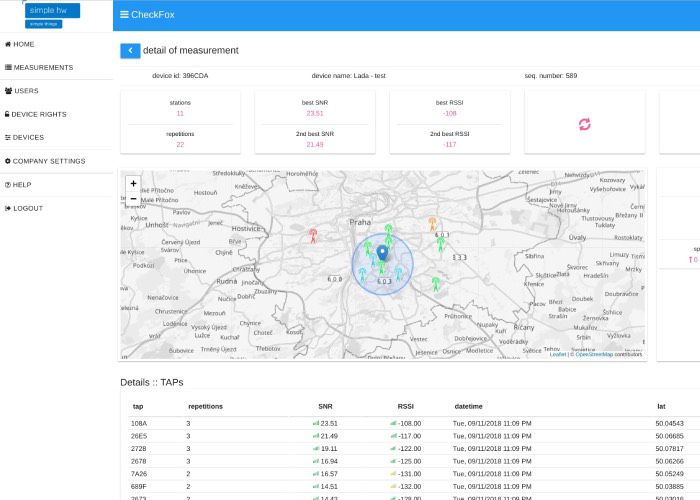Image resolution: width=700 pixels, height=500 pixels.
Task: Sort table by repetitions column
Action: (x=205, y=406)
